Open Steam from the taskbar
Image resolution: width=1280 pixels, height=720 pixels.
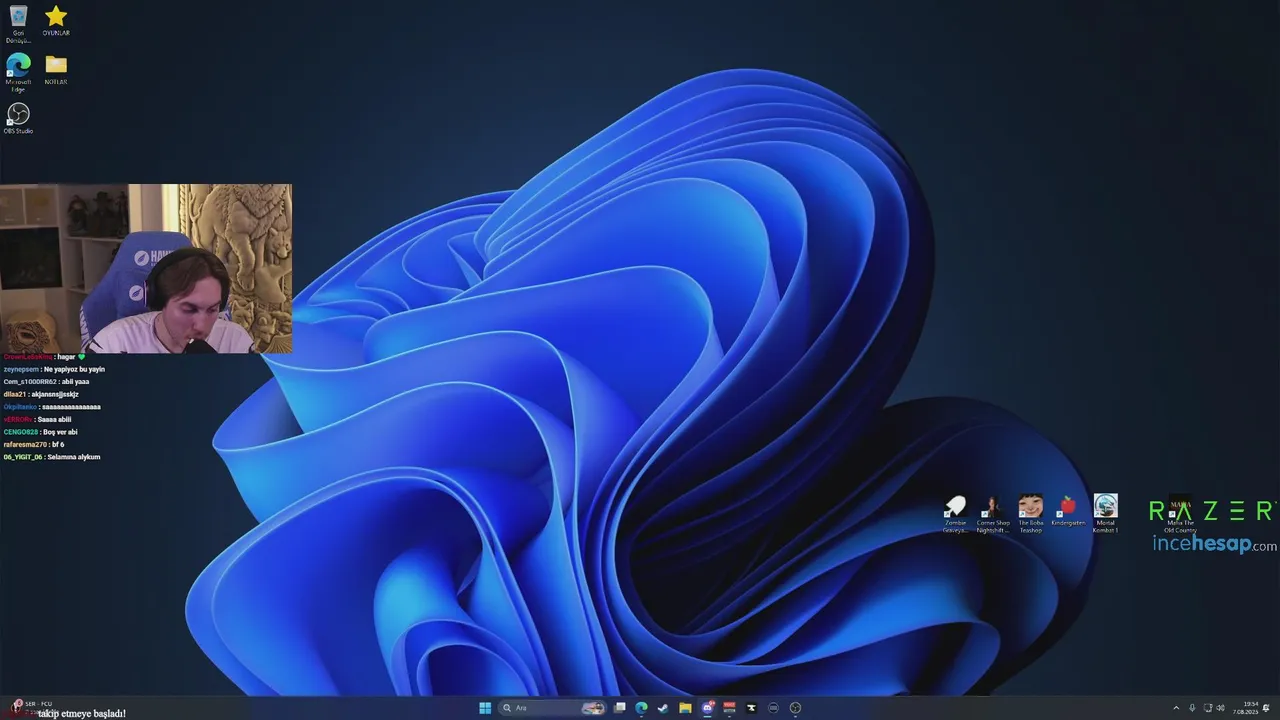click(x=663, y=708)
